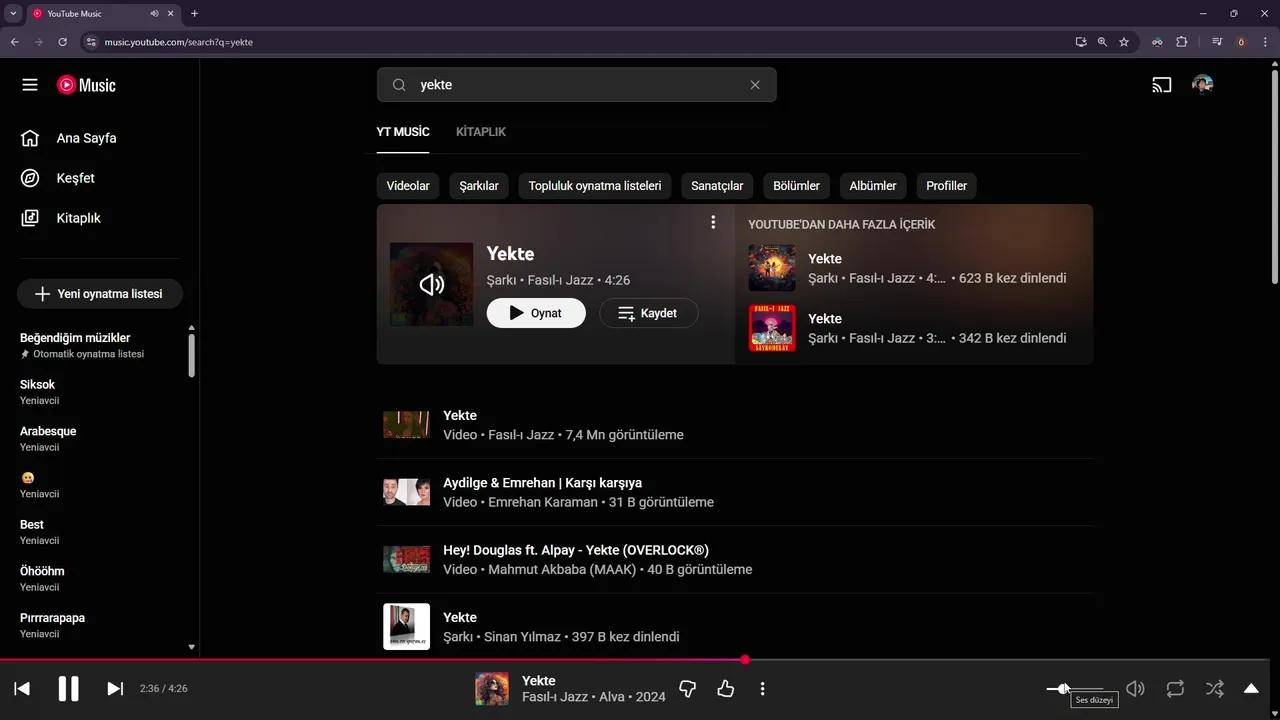Click the Kaydet button
The height and width of the screenshot is (720, 1280).
(649, 313)
